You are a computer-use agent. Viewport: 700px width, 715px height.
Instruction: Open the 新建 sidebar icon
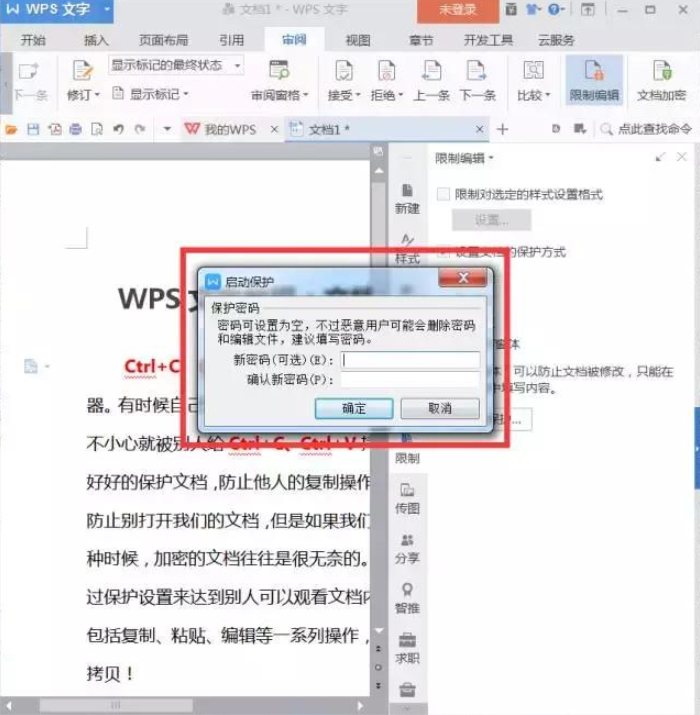(x=407, y=199)
